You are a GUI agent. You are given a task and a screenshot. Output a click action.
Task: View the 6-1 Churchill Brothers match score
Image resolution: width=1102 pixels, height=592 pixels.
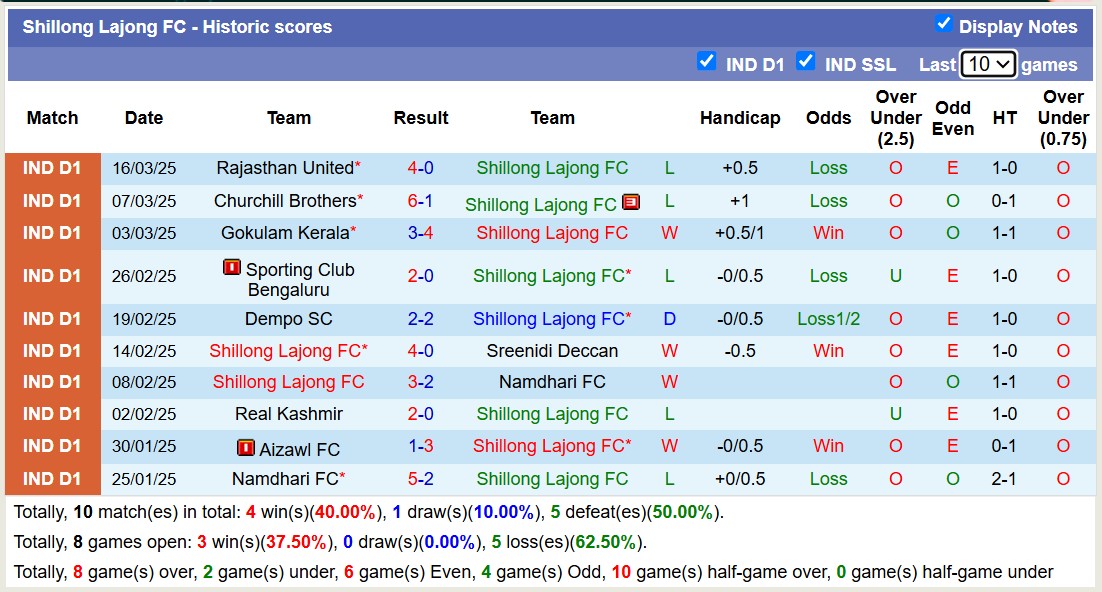tap(420, 201)
